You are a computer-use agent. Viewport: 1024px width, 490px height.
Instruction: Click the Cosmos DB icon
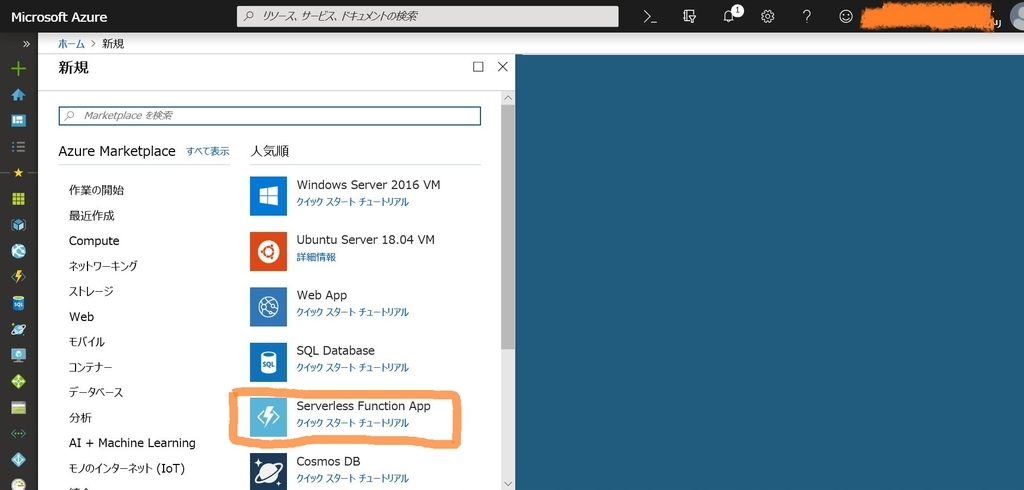click(268, 471)
